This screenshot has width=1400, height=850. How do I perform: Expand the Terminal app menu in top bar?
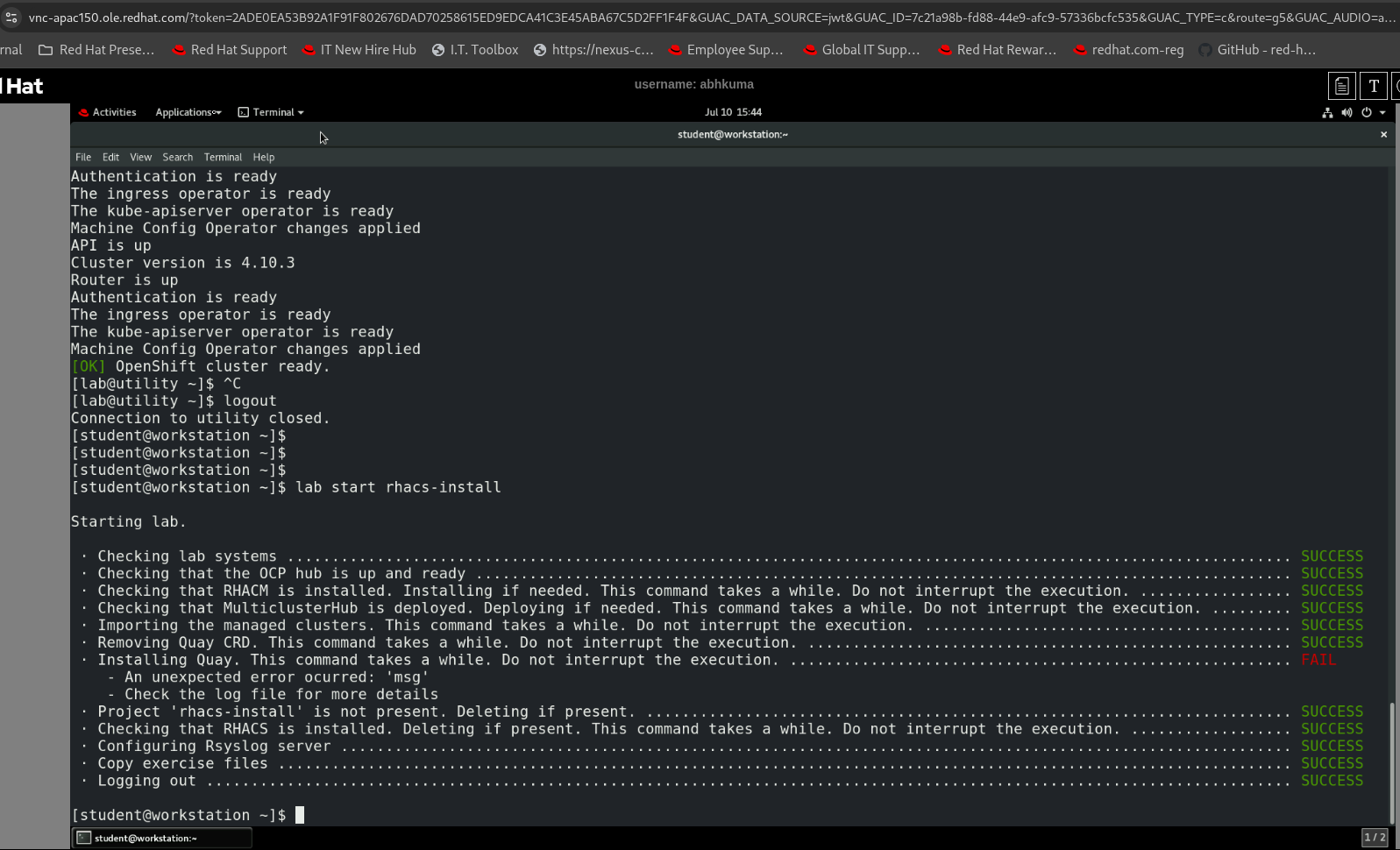(x=271, y=112)
